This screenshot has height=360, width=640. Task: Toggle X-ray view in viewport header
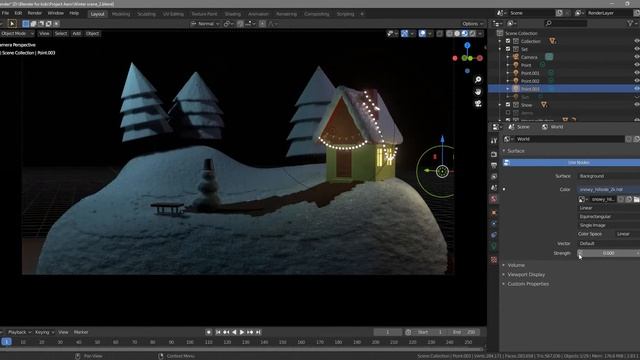[439, 33]
